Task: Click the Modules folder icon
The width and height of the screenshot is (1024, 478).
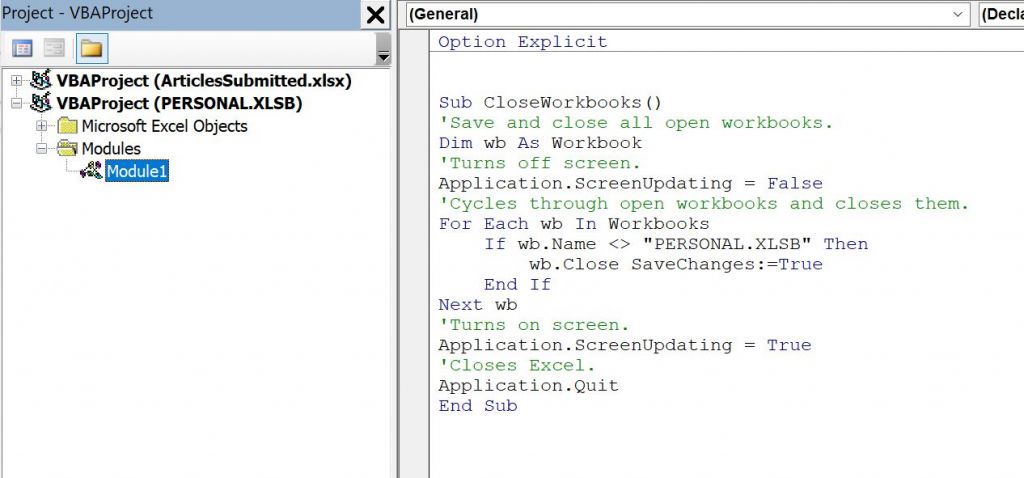Action: 67,149
